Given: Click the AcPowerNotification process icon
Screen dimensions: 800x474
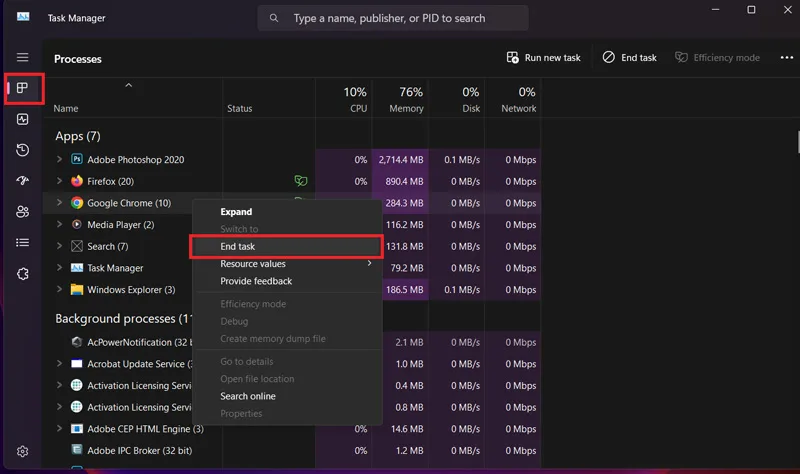Looking at the screenshot, I should click(77, 342).
